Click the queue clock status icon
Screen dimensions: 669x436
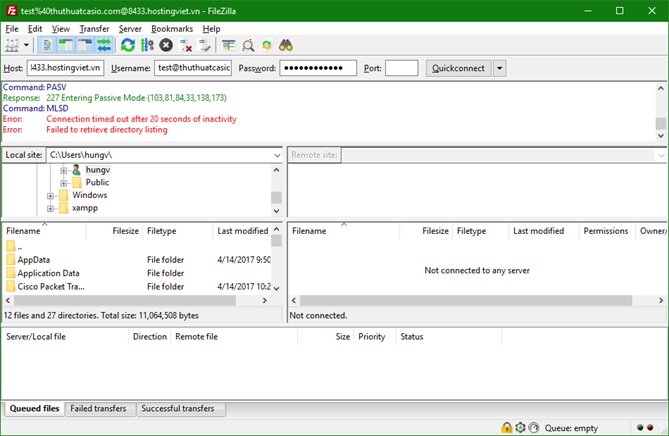[533, 427]
